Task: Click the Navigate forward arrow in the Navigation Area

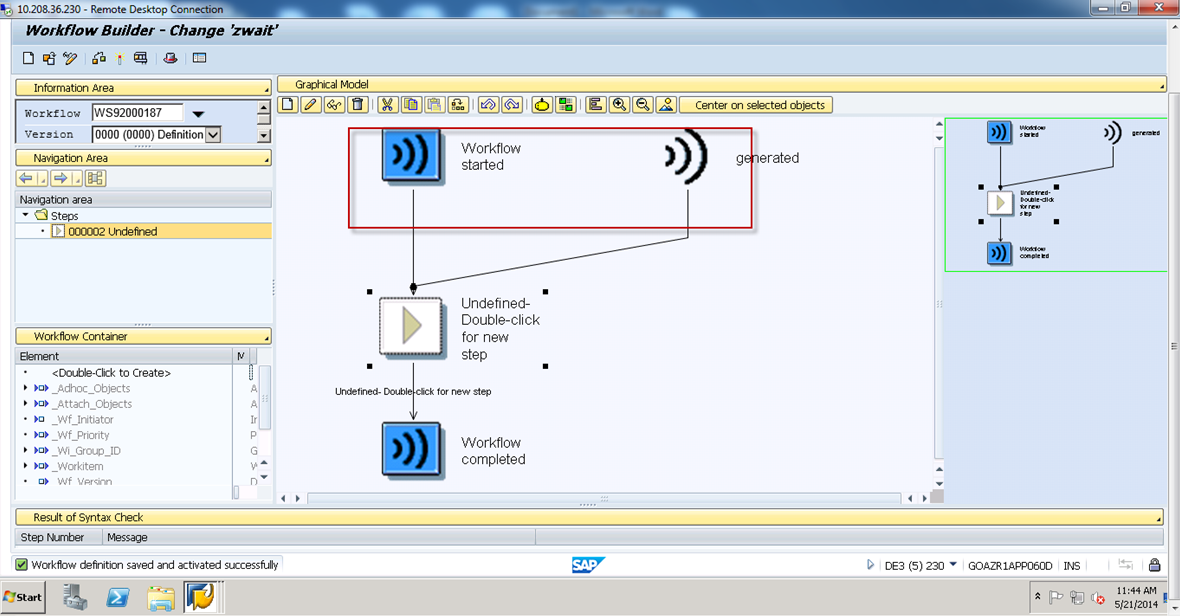Action: (60, 178)
